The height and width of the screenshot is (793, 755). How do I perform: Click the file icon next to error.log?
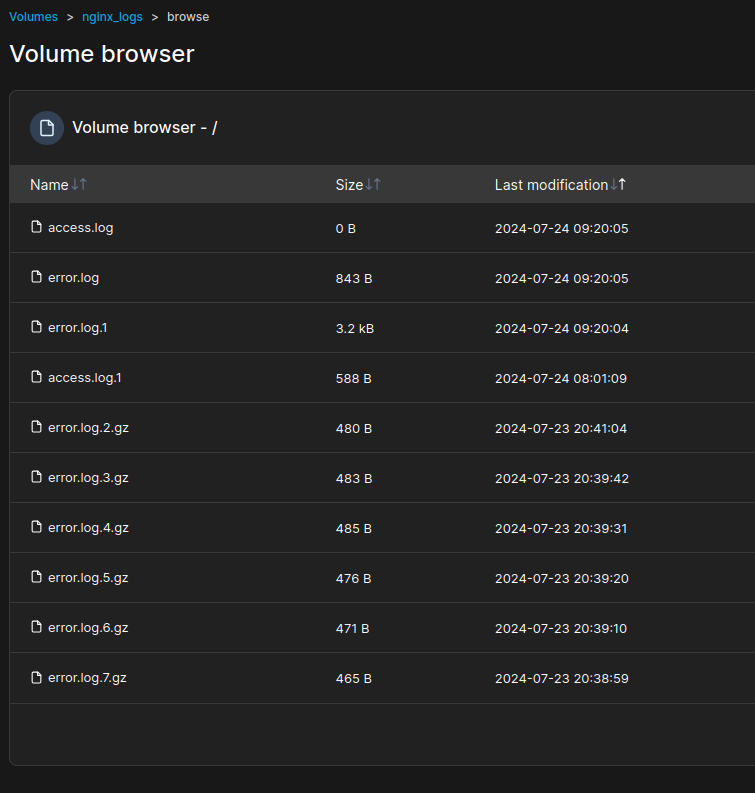[37, 277]
